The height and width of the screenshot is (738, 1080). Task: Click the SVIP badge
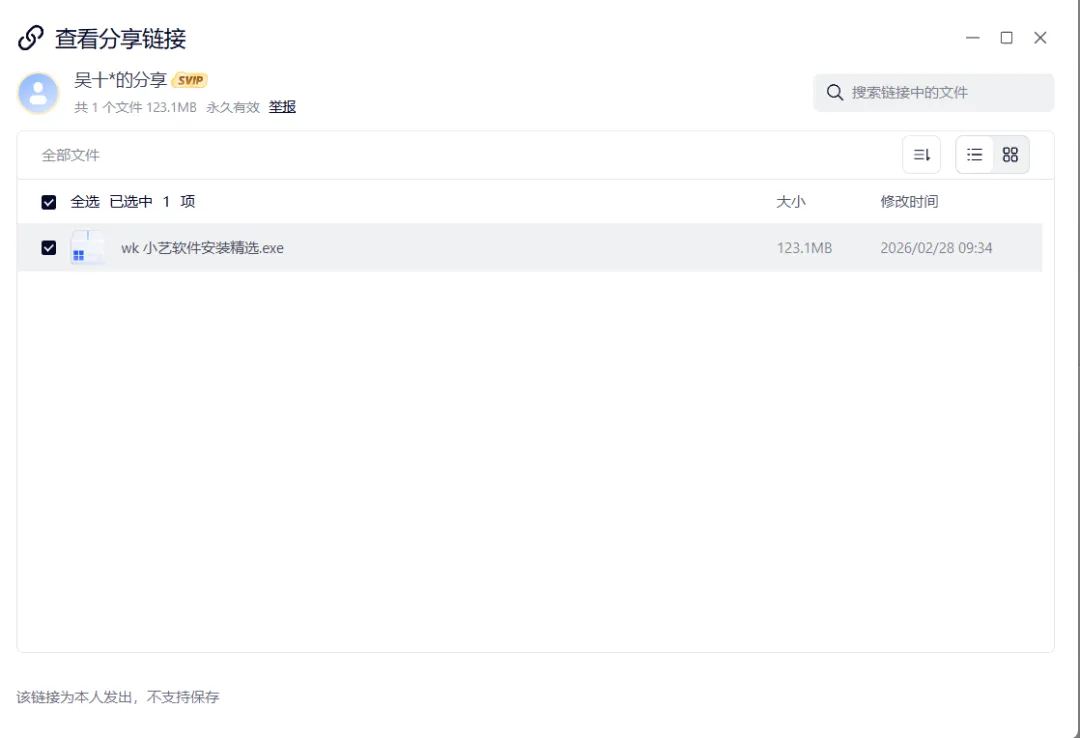pyautogui.click(x=190, y=80)
